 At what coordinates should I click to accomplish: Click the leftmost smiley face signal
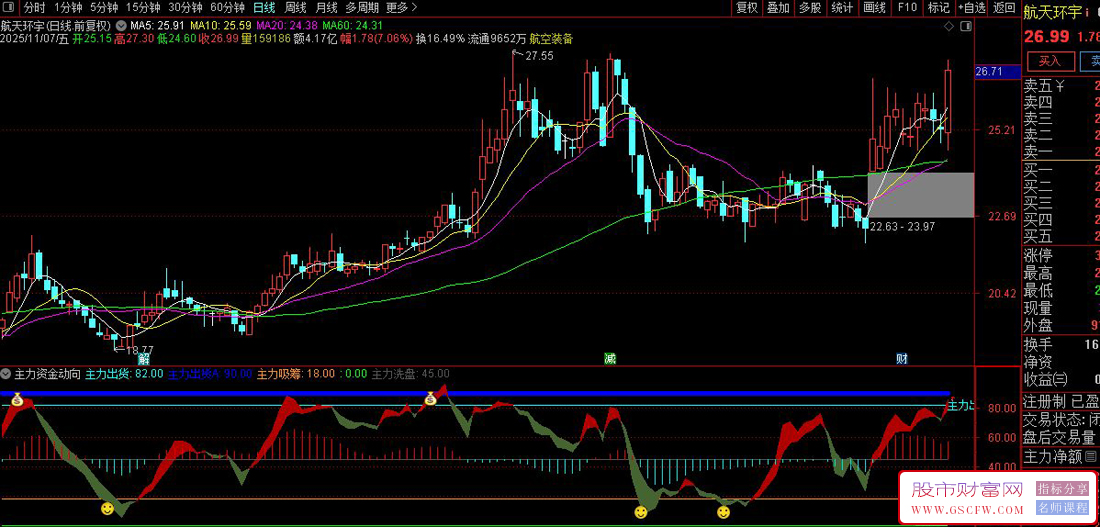(x=107, y=507)
